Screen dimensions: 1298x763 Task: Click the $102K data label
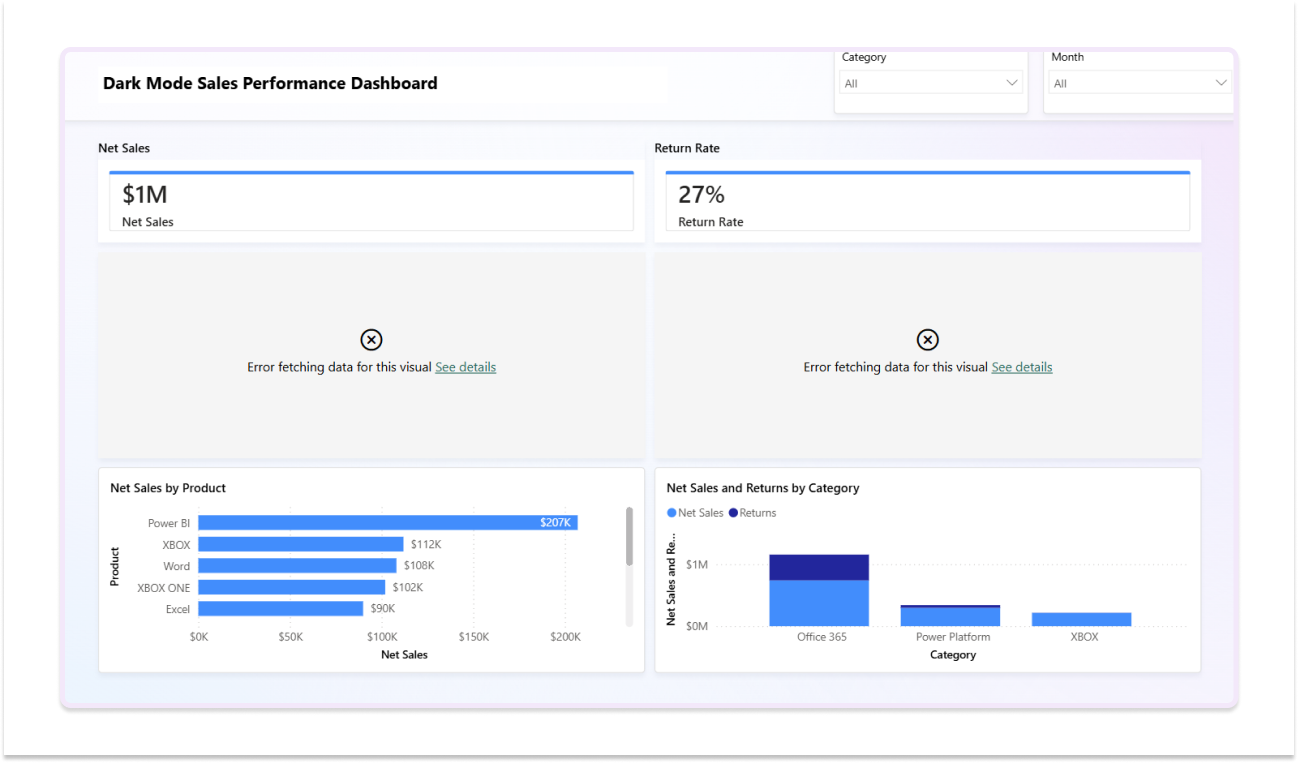(x=407, y=587)
